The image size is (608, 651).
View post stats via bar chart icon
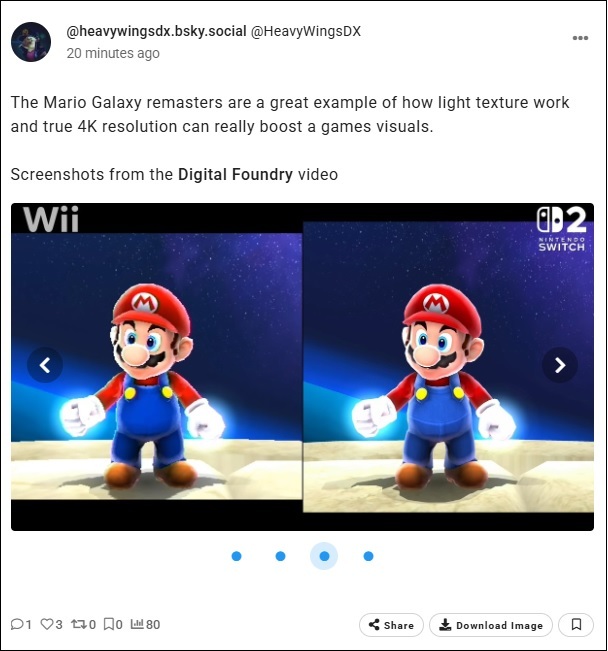tap(137, 624)
